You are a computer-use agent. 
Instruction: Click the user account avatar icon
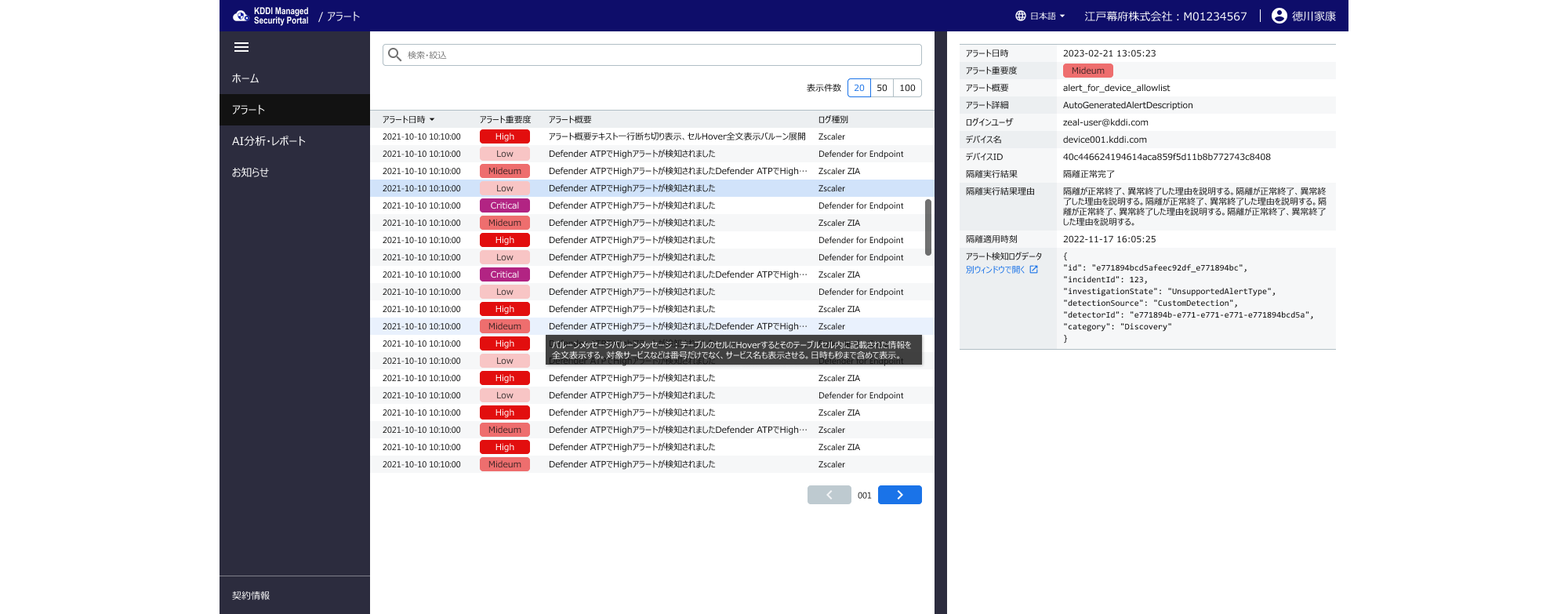1279,16
